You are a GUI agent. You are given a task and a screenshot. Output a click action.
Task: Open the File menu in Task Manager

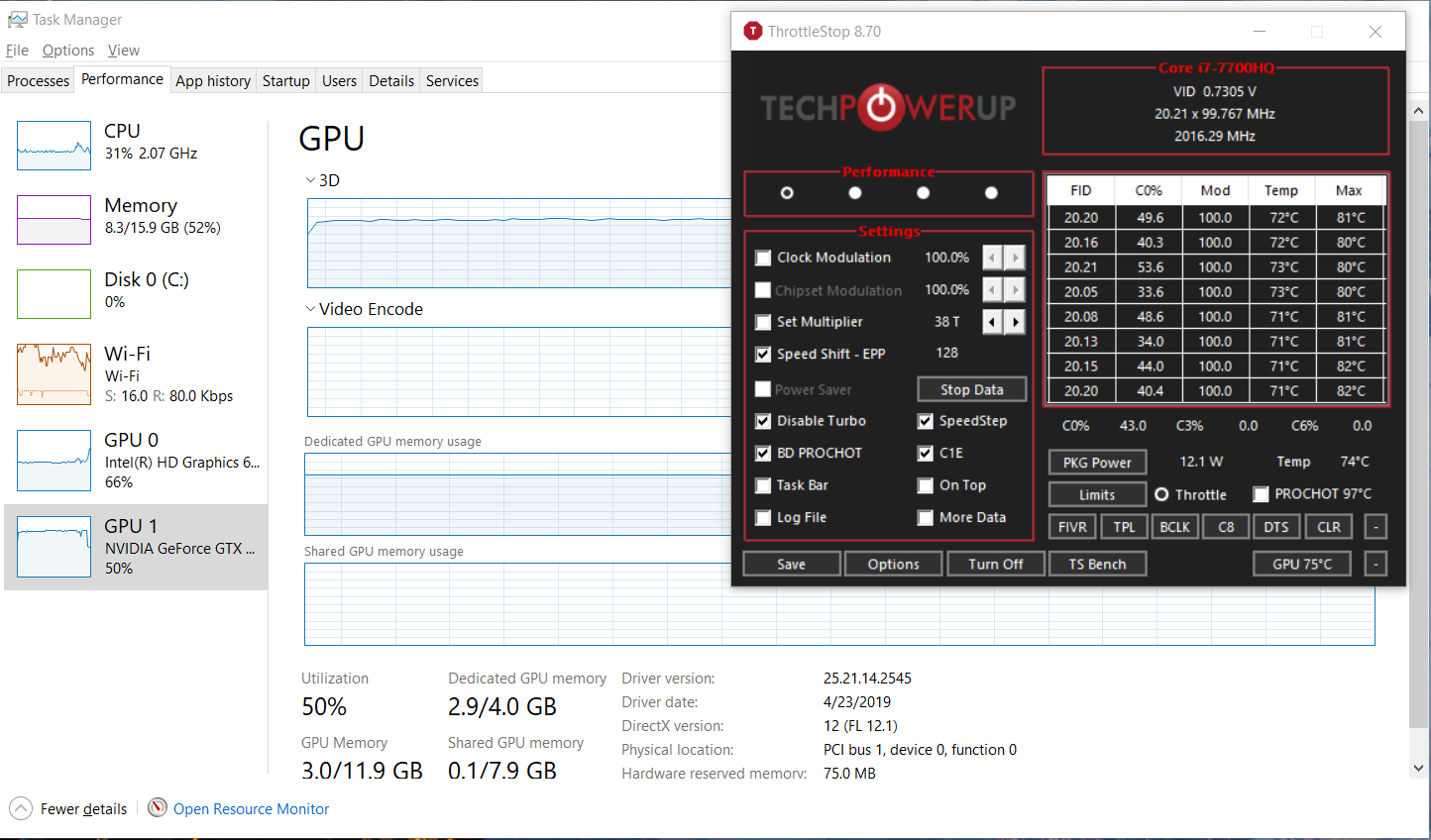17,51
